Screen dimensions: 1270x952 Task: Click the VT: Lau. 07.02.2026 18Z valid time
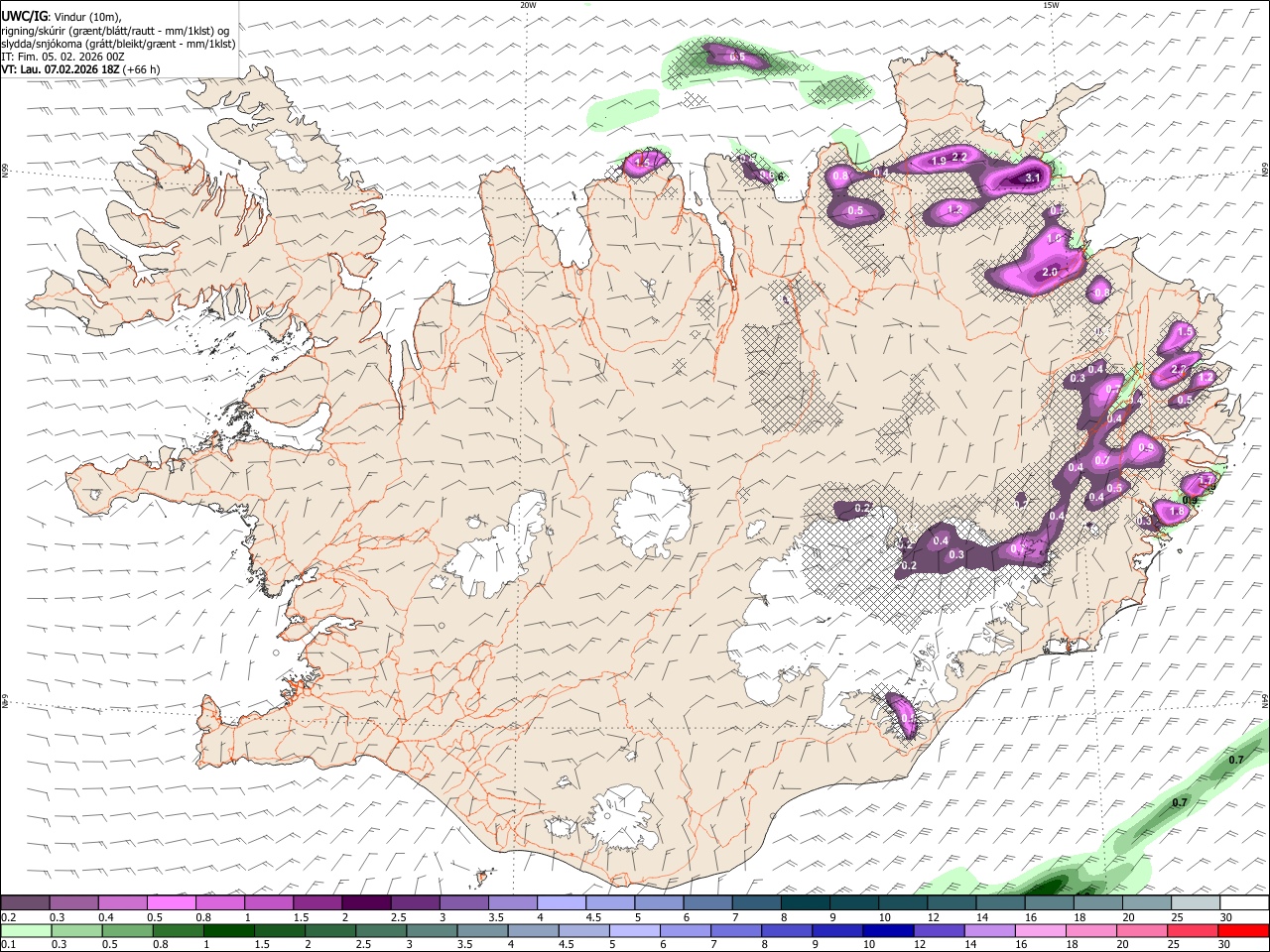coord(80,69)
